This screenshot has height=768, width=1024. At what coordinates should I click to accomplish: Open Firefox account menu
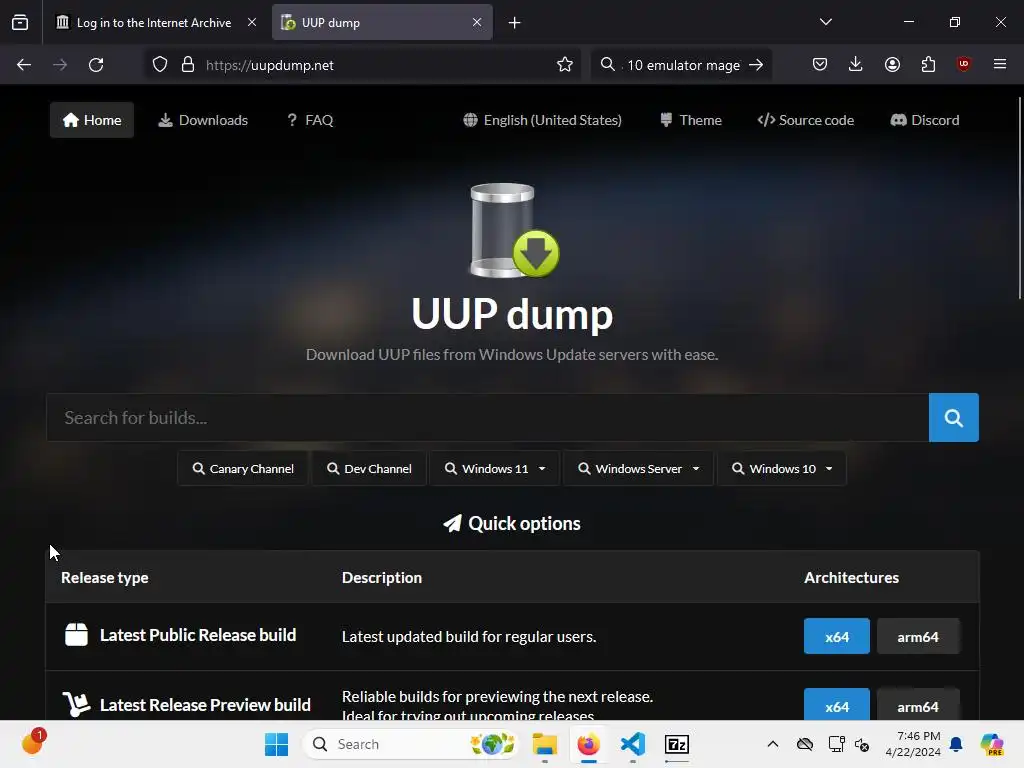click(892, 65)
